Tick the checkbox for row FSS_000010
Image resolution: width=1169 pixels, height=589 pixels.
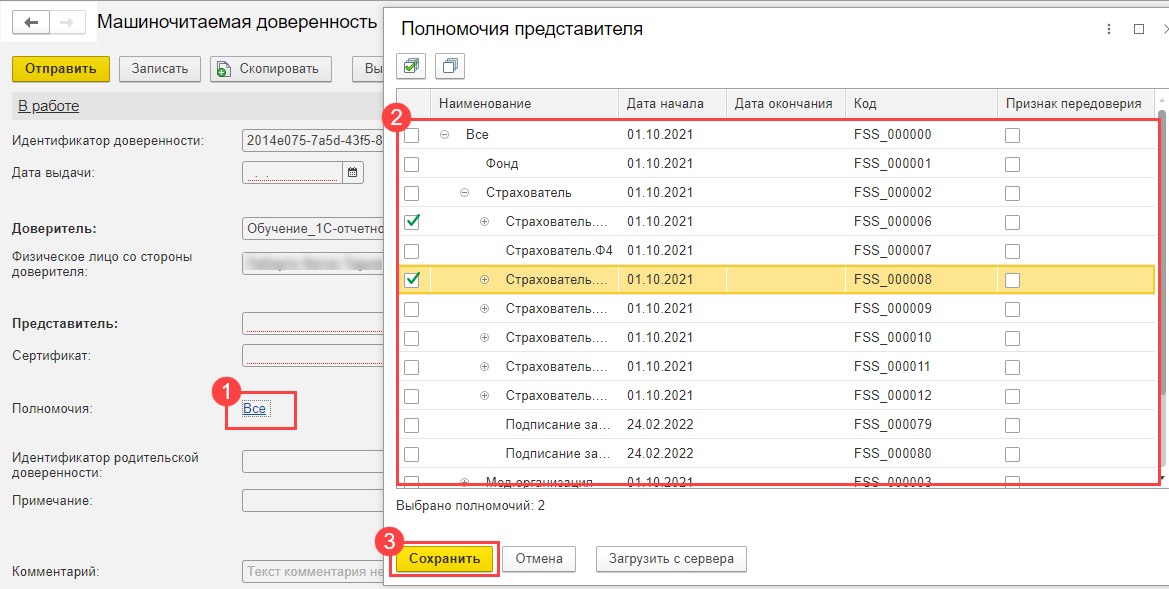click(412, 338)
